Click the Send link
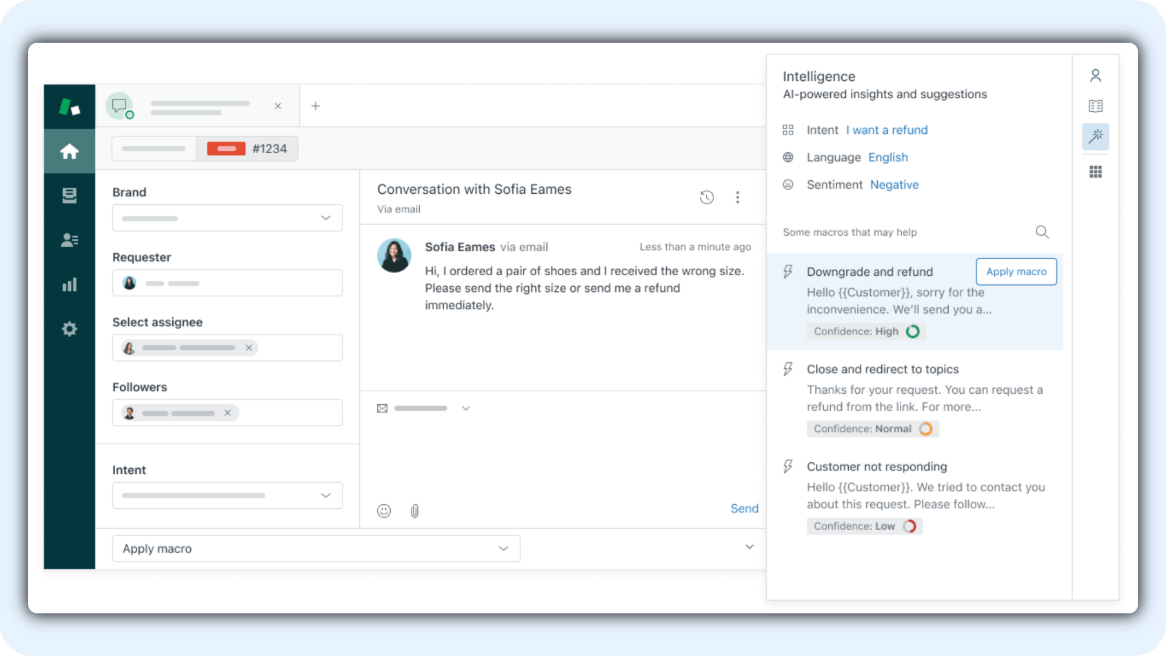The height and width of the screenshot is (656, 1166). 744,509
